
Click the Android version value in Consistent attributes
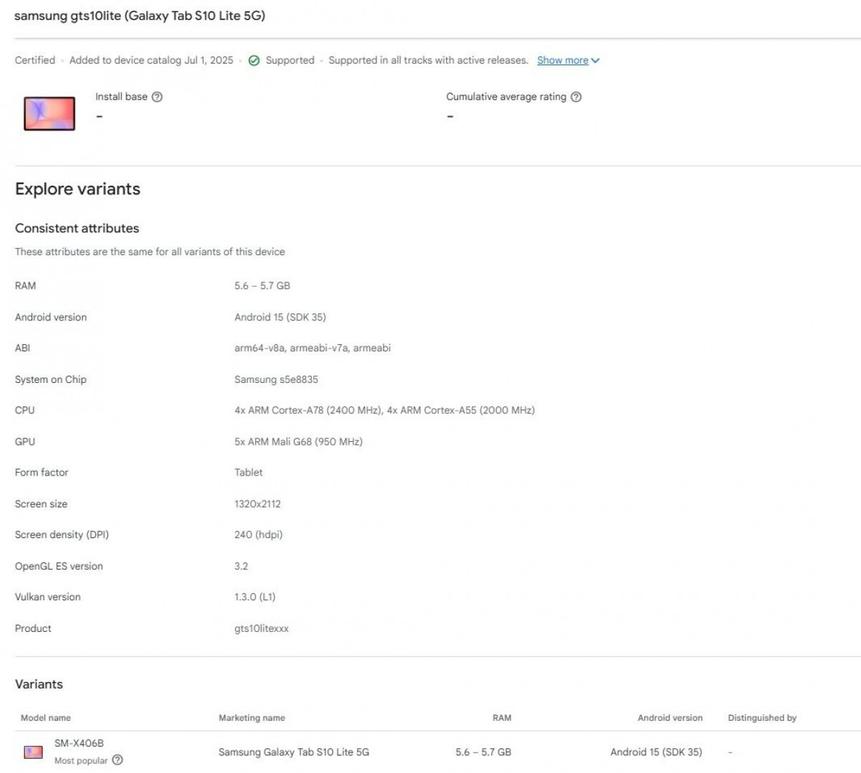280,317
